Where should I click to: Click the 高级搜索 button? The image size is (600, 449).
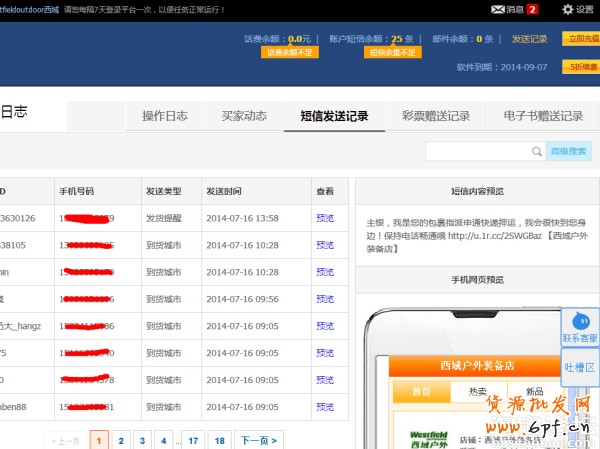(568, 151)
